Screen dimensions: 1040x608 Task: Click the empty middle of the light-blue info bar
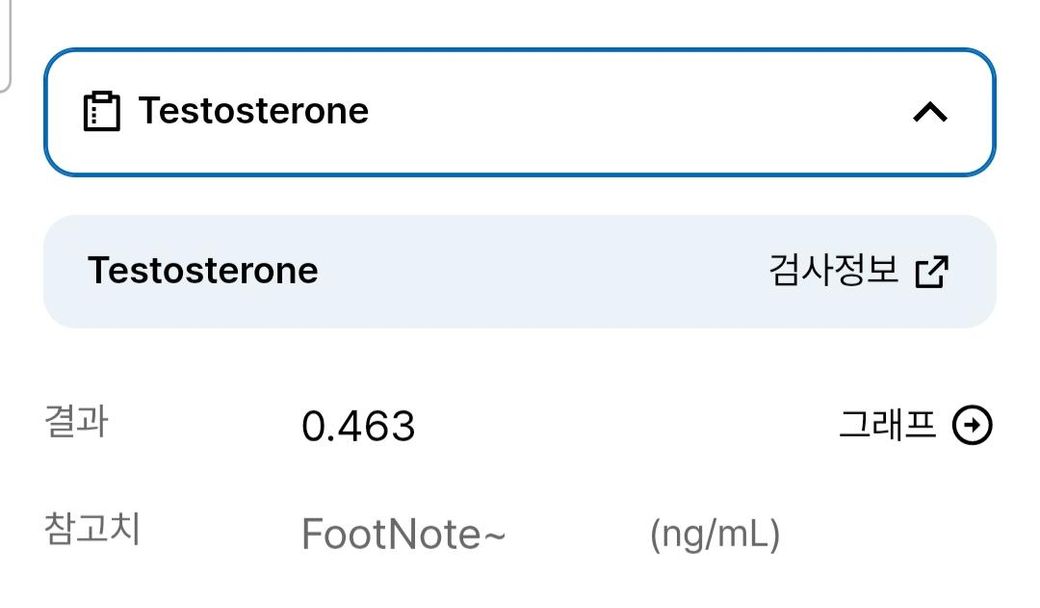540,271
